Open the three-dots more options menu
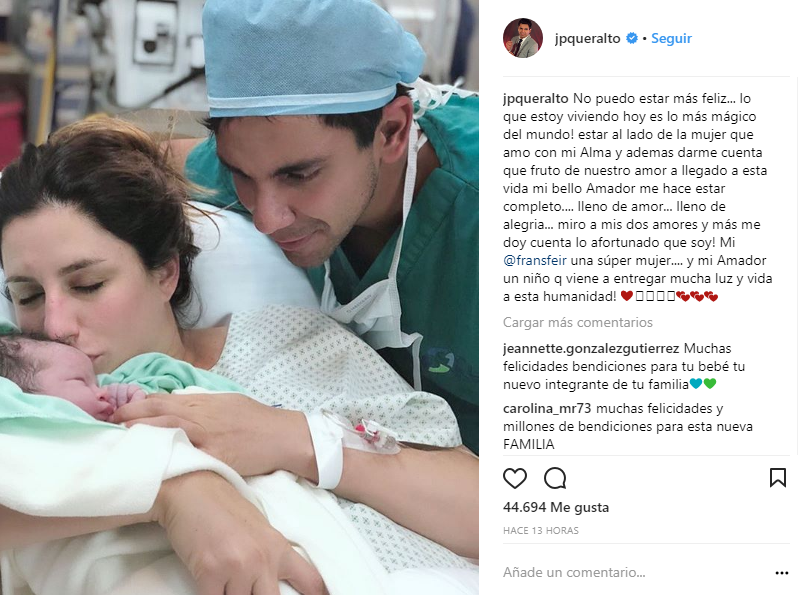 coord(782,573)
